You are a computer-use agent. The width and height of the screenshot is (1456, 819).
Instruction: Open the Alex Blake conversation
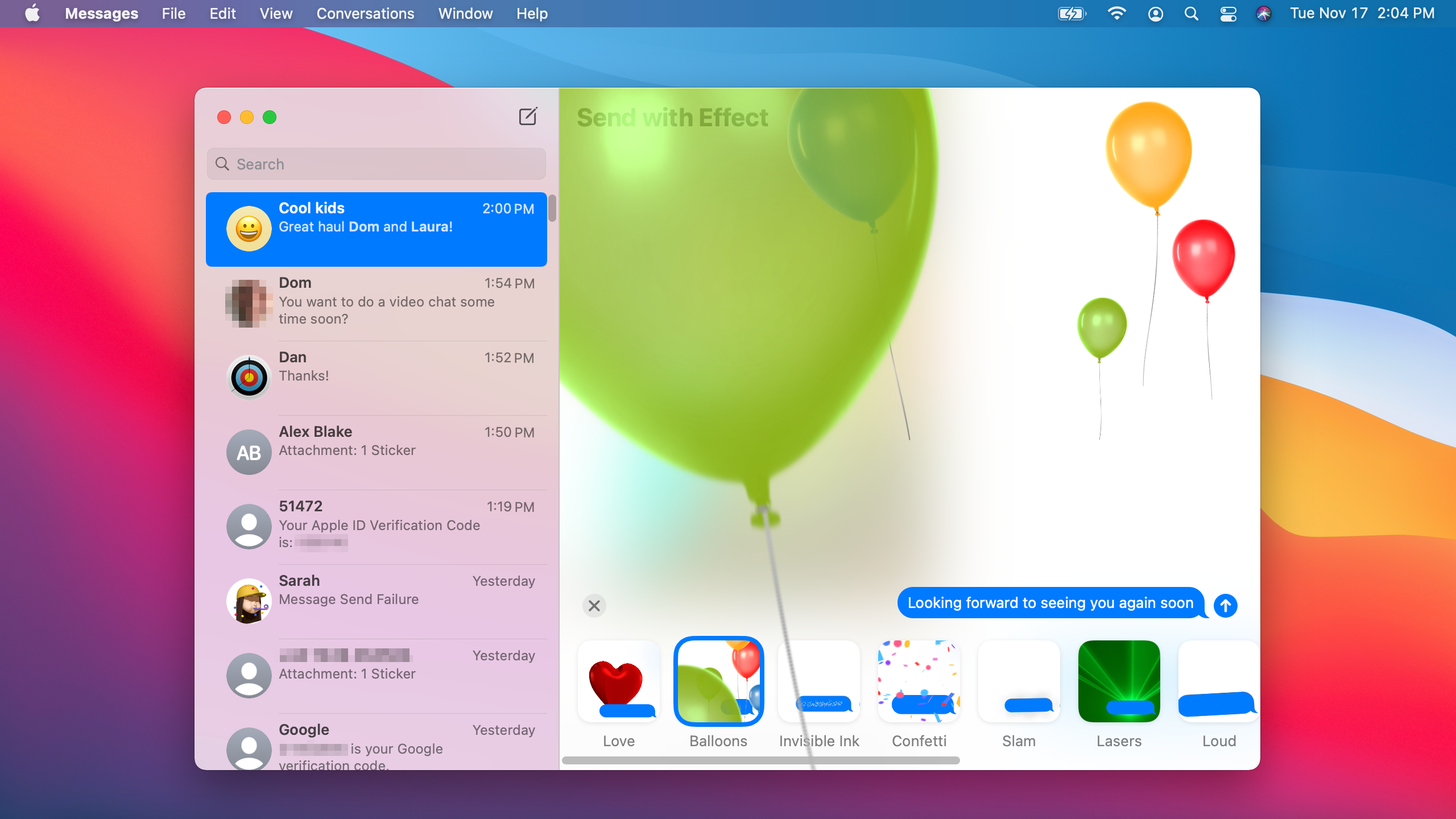(377, 453)
